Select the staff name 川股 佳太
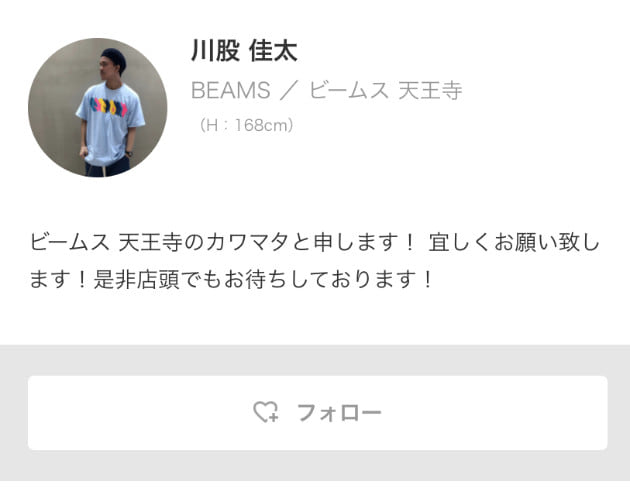Screen dimensions: 630x488 [244, 51]
